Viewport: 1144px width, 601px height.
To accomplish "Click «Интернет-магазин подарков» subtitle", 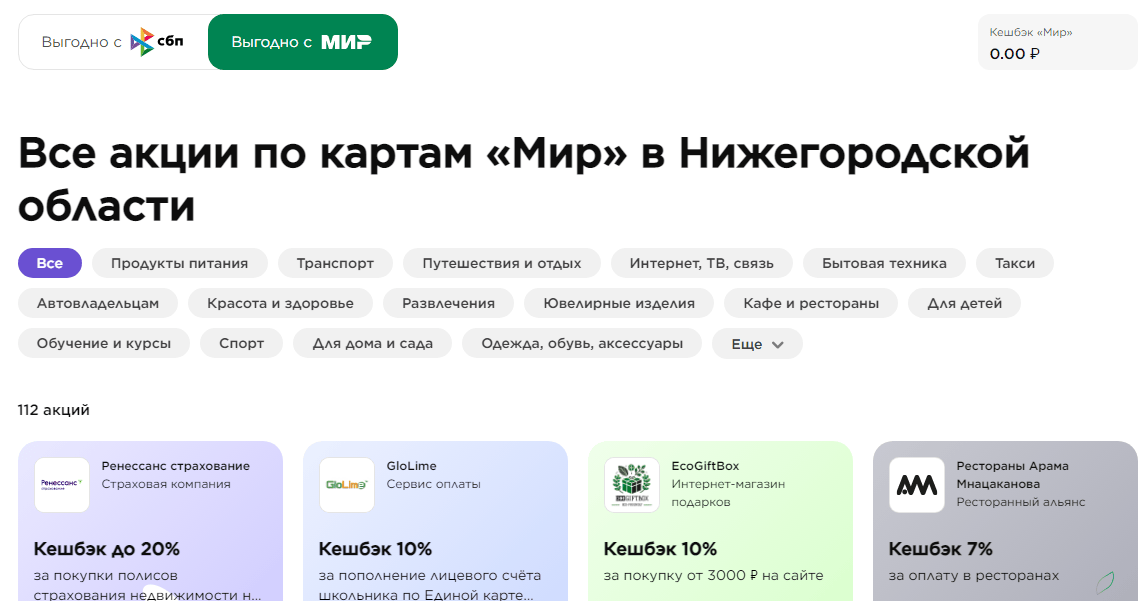I will pos(728,493).
